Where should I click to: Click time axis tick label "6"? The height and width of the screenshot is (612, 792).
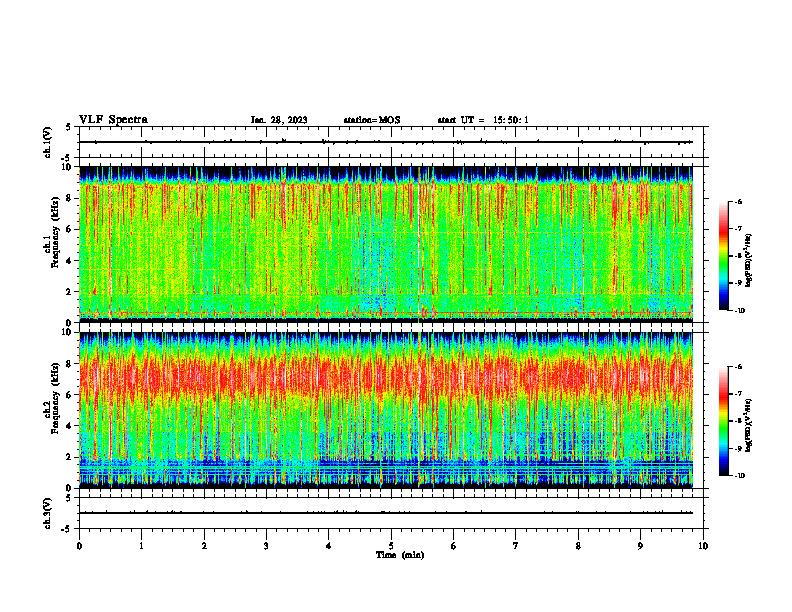[454, 546]
